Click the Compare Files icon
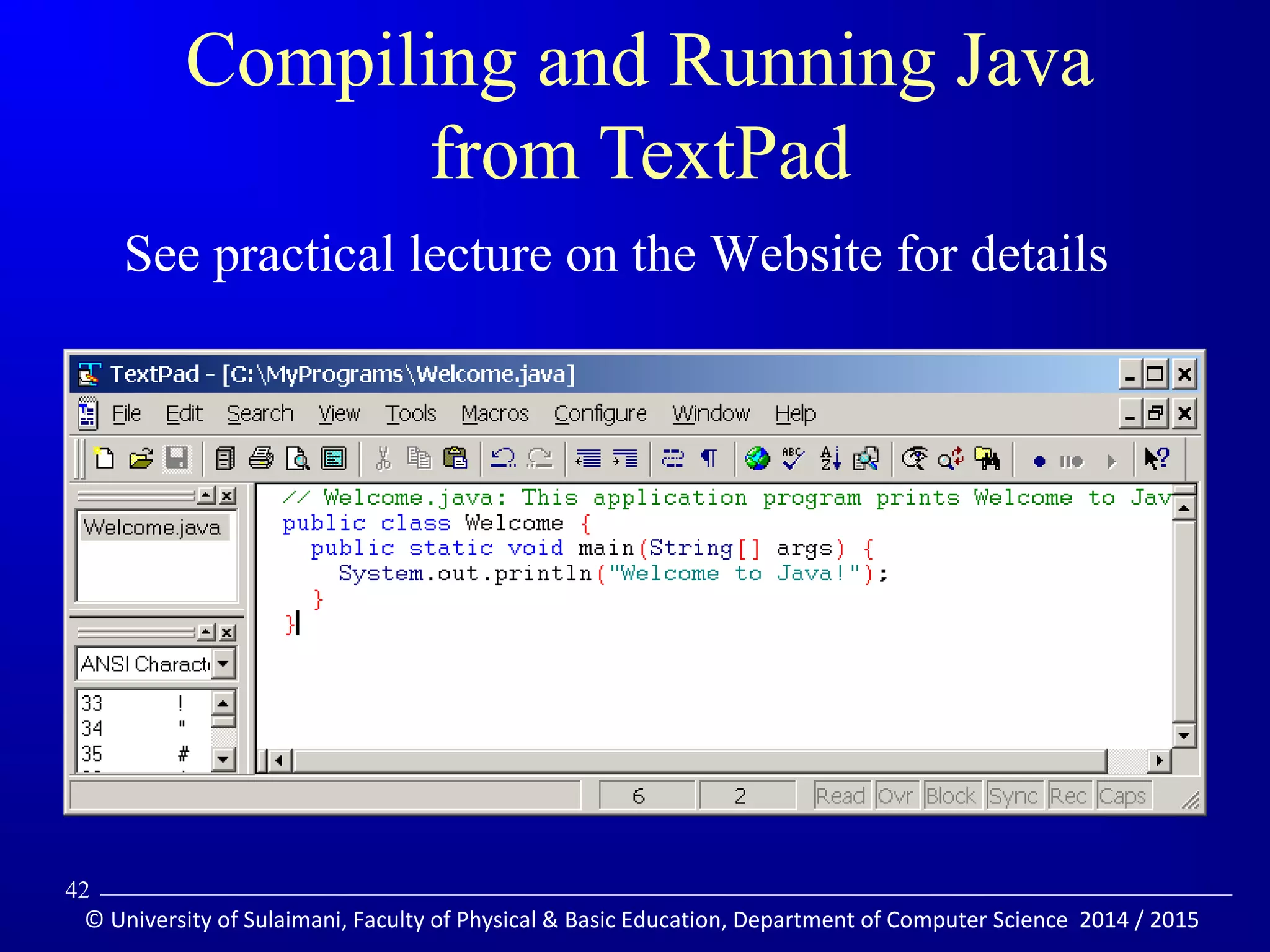1270x952 pixels. point(866,459)
